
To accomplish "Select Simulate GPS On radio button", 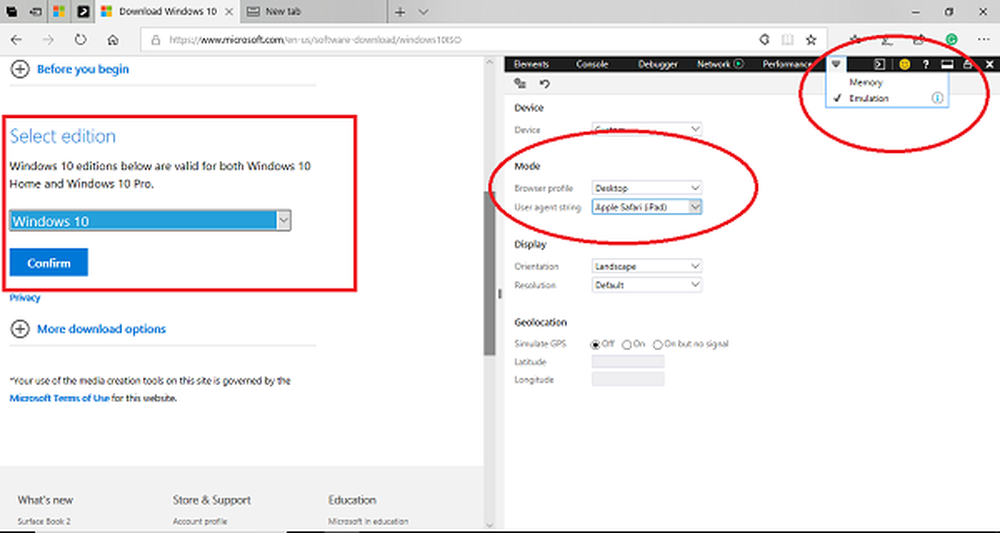I will (x=626, y=344).
